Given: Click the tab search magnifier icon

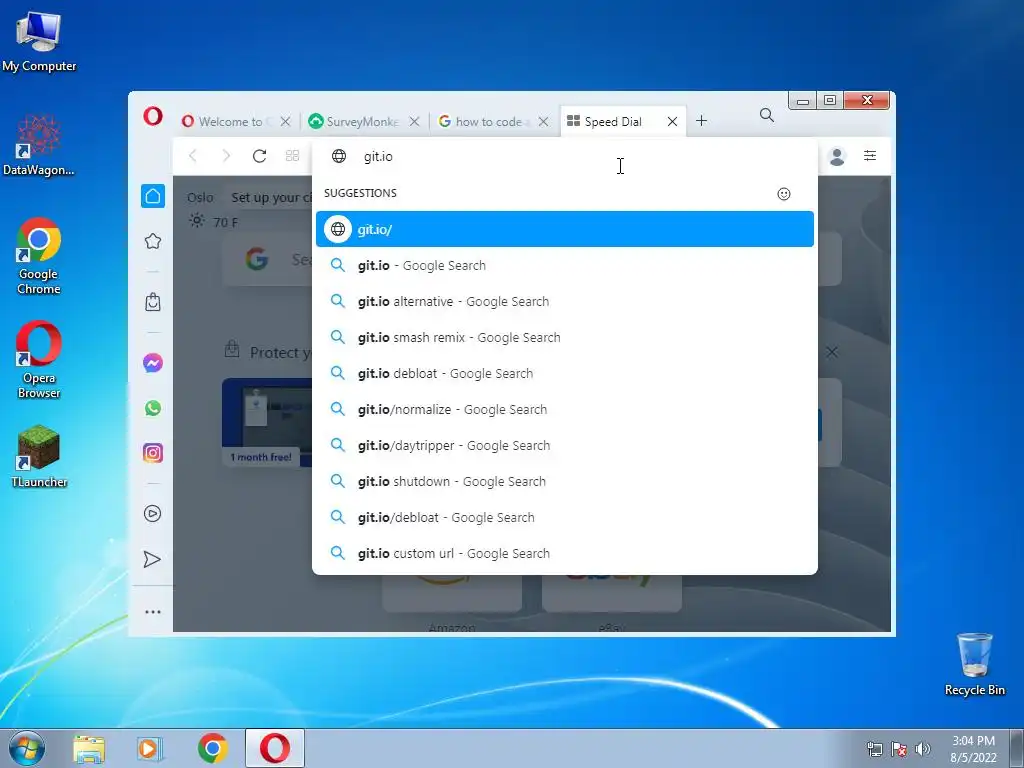Looking at the screenshot, I should [x=767, y=116].
